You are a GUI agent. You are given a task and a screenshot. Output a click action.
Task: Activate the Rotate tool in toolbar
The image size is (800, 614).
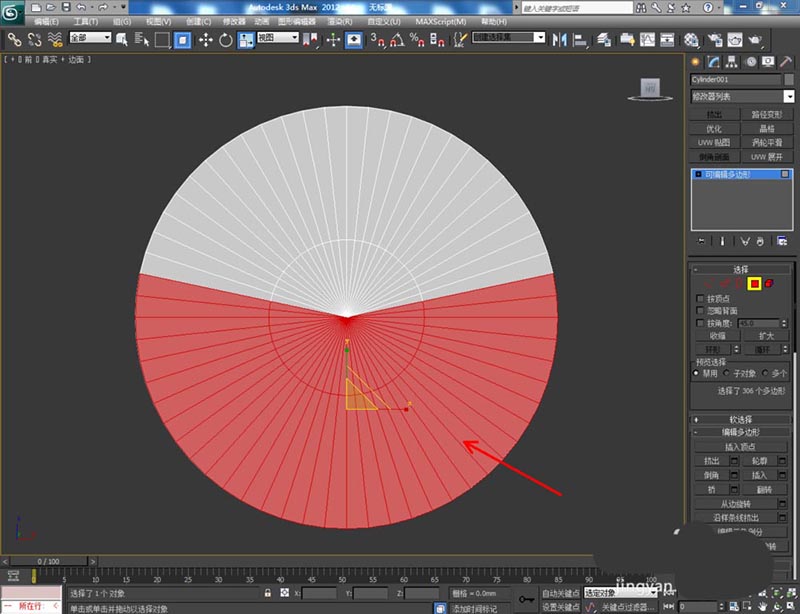pos(226,40)
